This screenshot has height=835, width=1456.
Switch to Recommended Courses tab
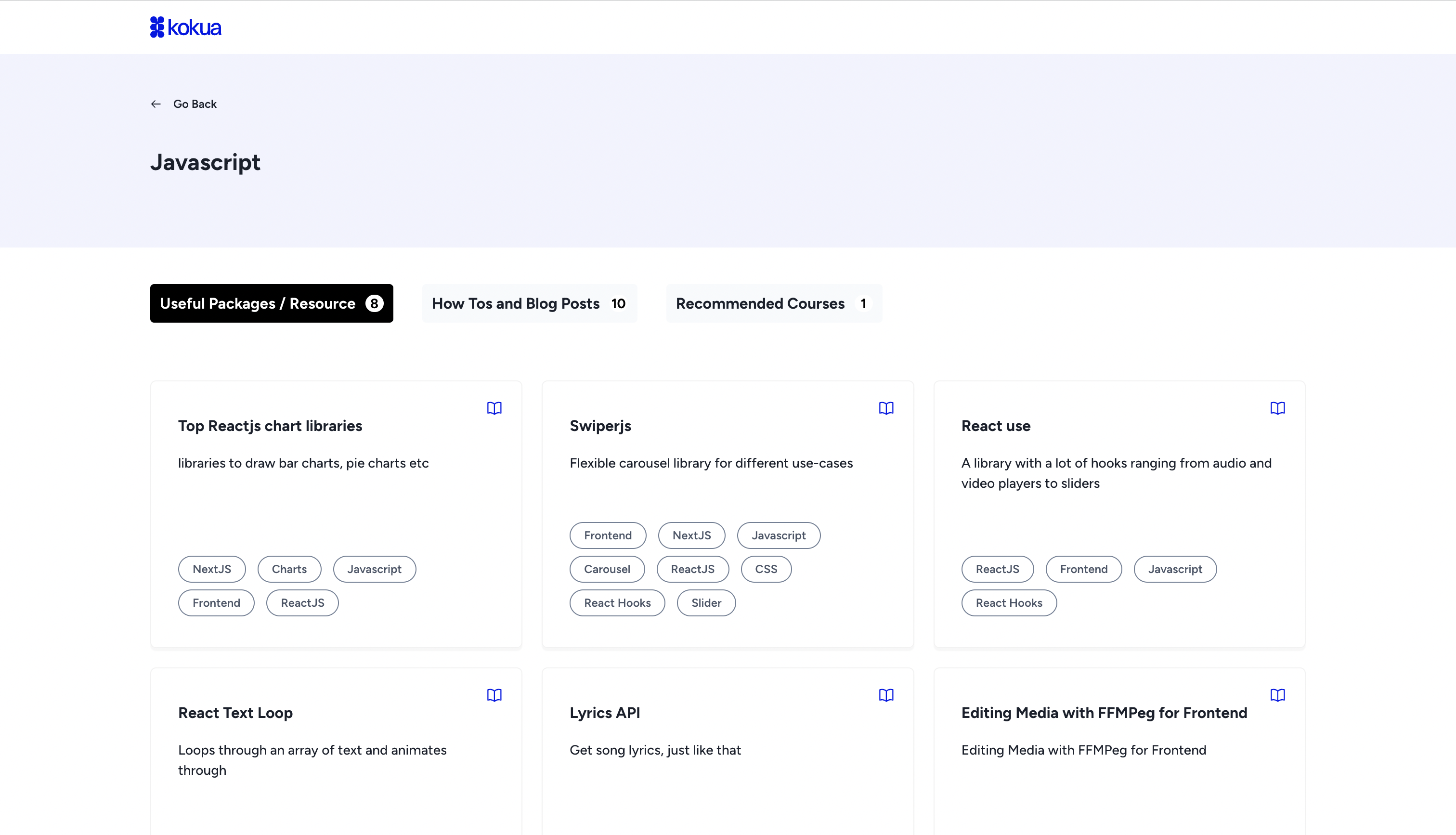pos(774,303)
